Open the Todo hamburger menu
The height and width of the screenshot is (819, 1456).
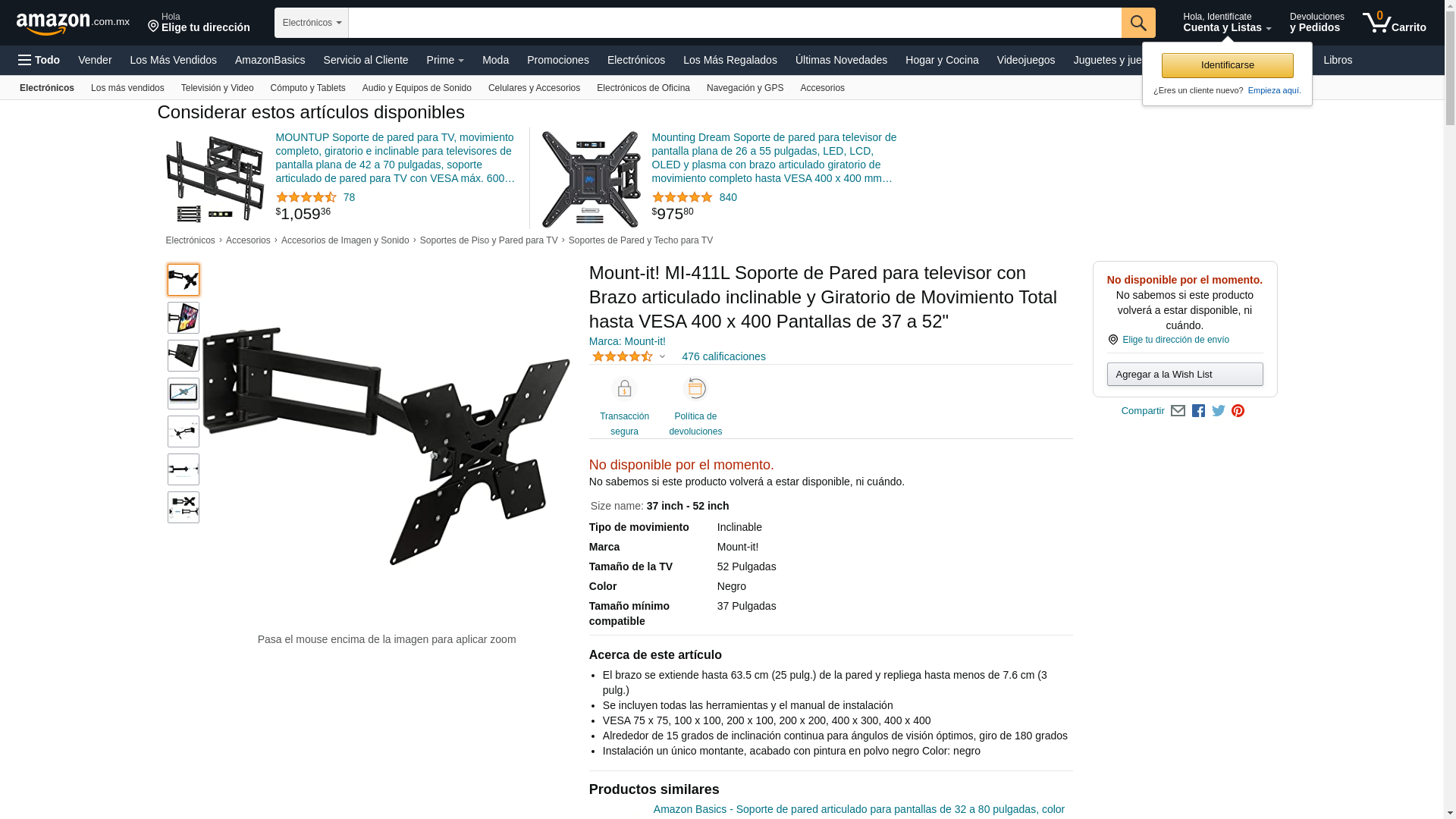[x=39, y=60]
